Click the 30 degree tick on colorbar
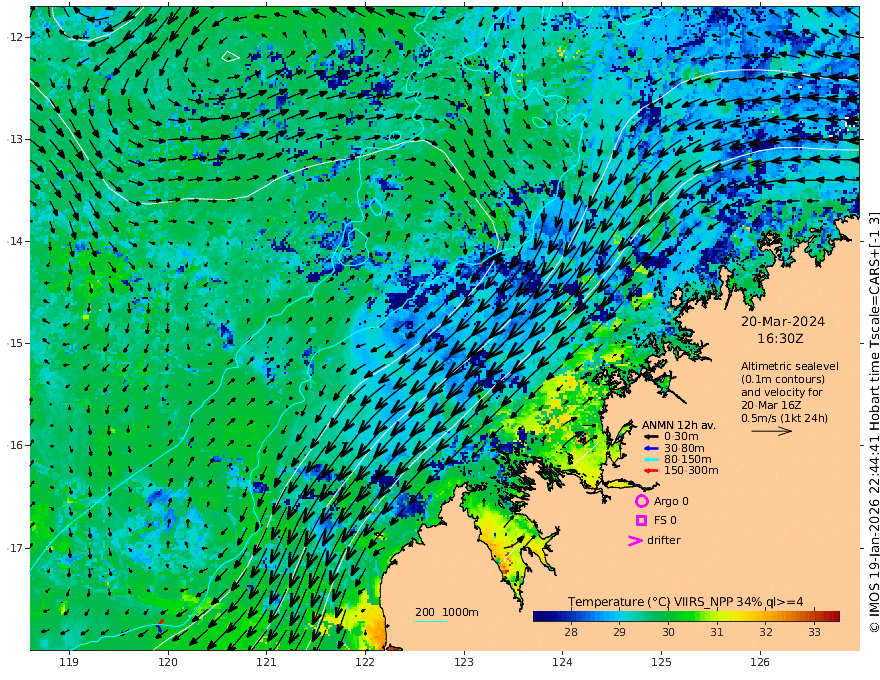The width and height of the screenshot is (880, 680). click(x=668, y=632)
